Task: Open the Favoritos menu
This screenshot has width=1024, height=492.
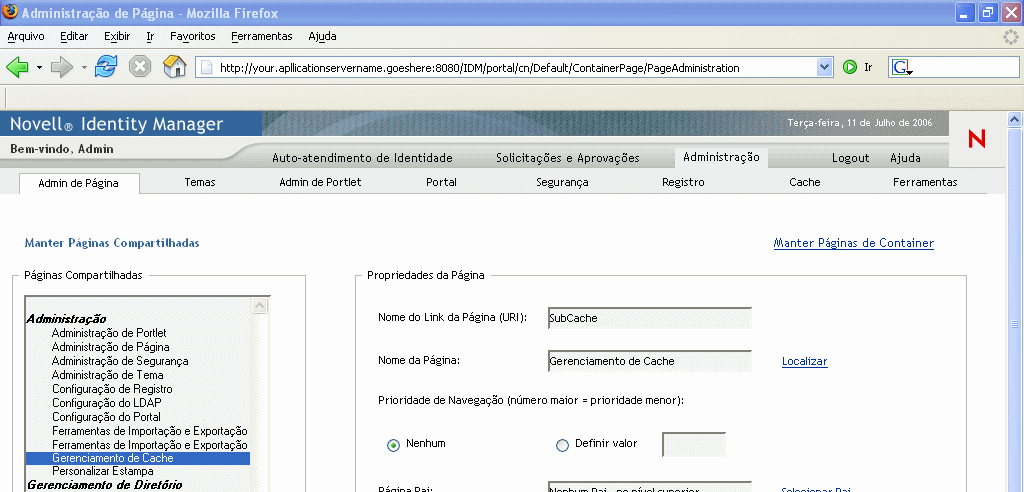Action: (x=193, y=37)
